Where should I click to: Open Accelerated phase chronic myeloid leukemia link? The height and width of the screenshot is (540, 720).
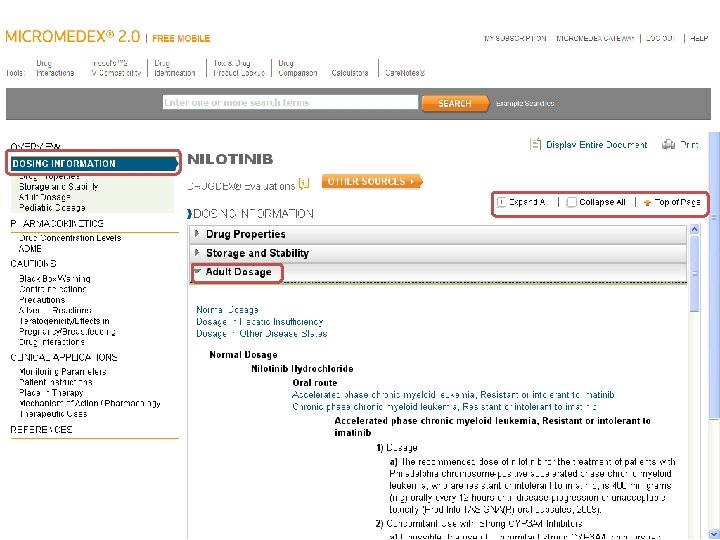coord(453,395)
